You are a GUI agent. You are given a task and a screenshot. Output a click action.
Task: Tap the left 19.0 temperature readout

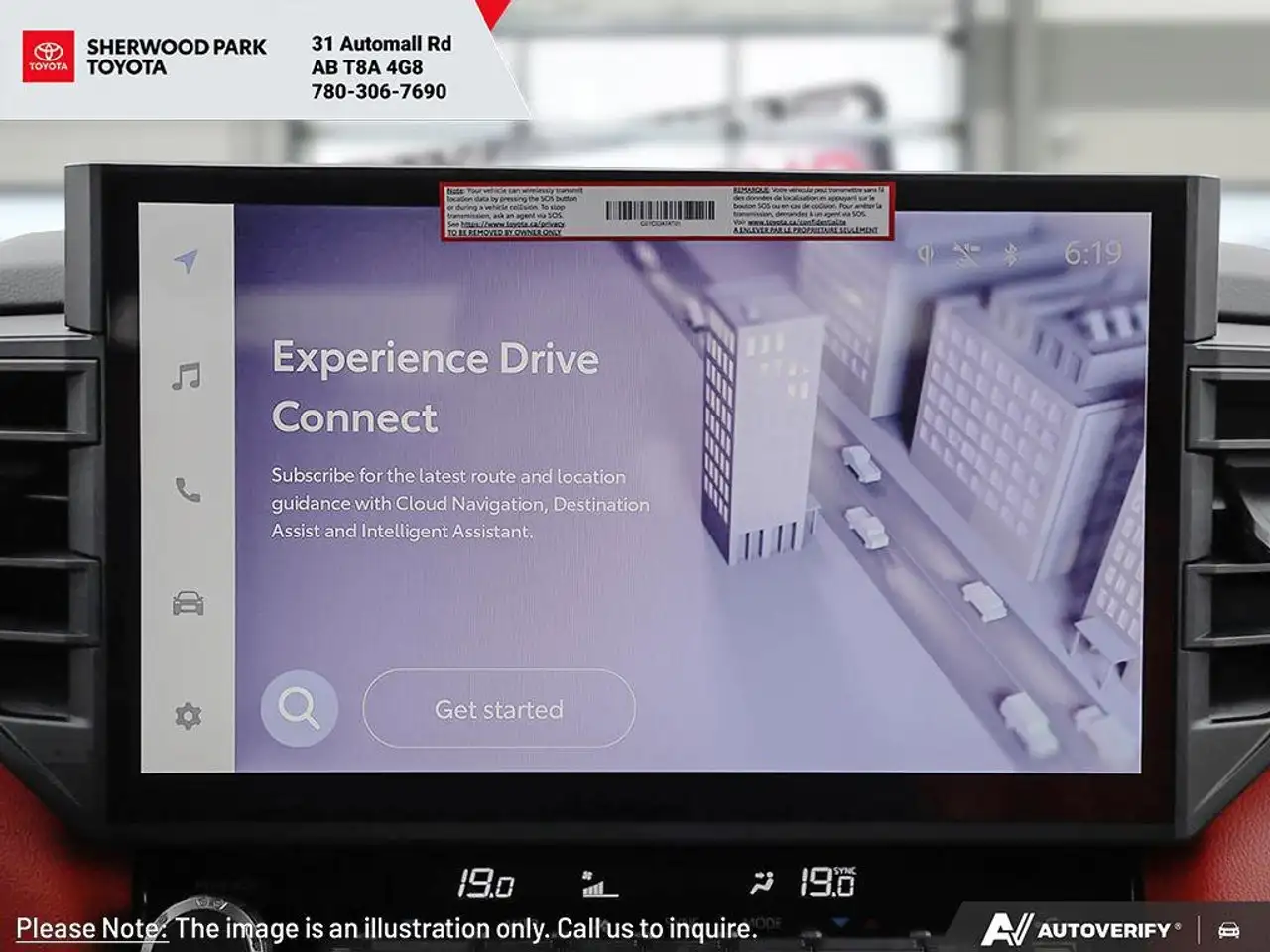tap(485, 883)
